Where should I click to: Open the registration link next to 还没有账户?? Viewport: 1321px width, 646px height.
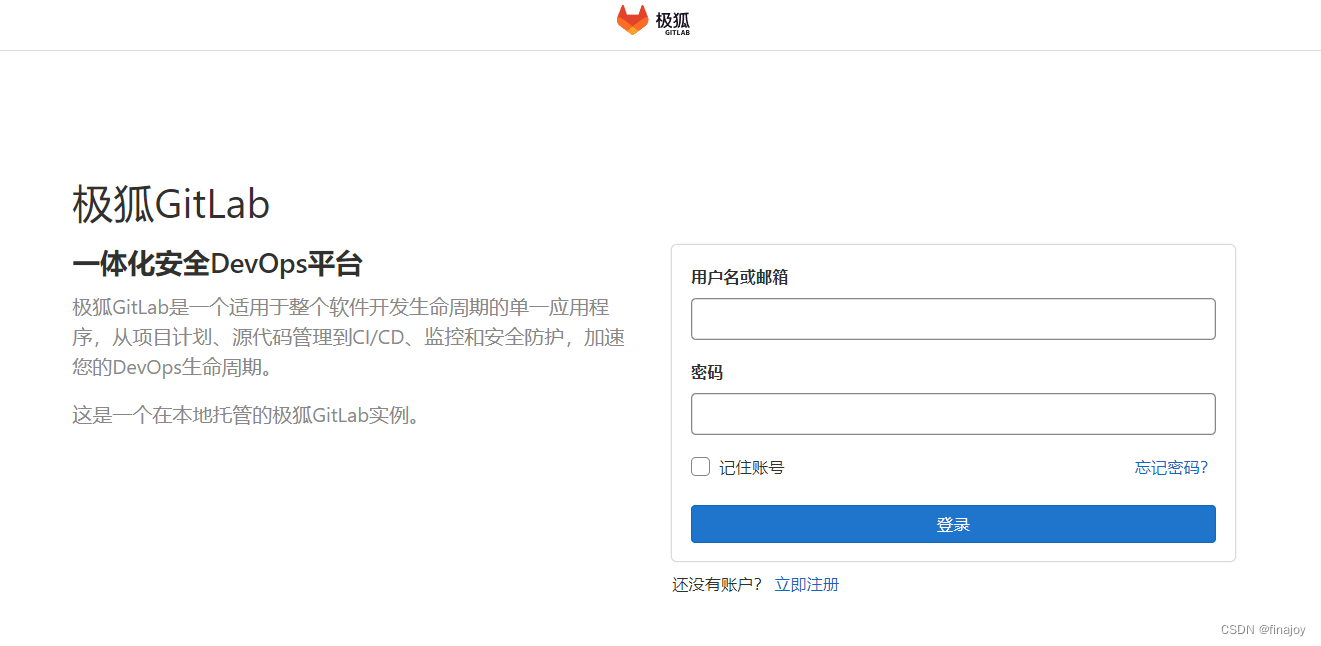pyautogui.click(x=806, y=583)
